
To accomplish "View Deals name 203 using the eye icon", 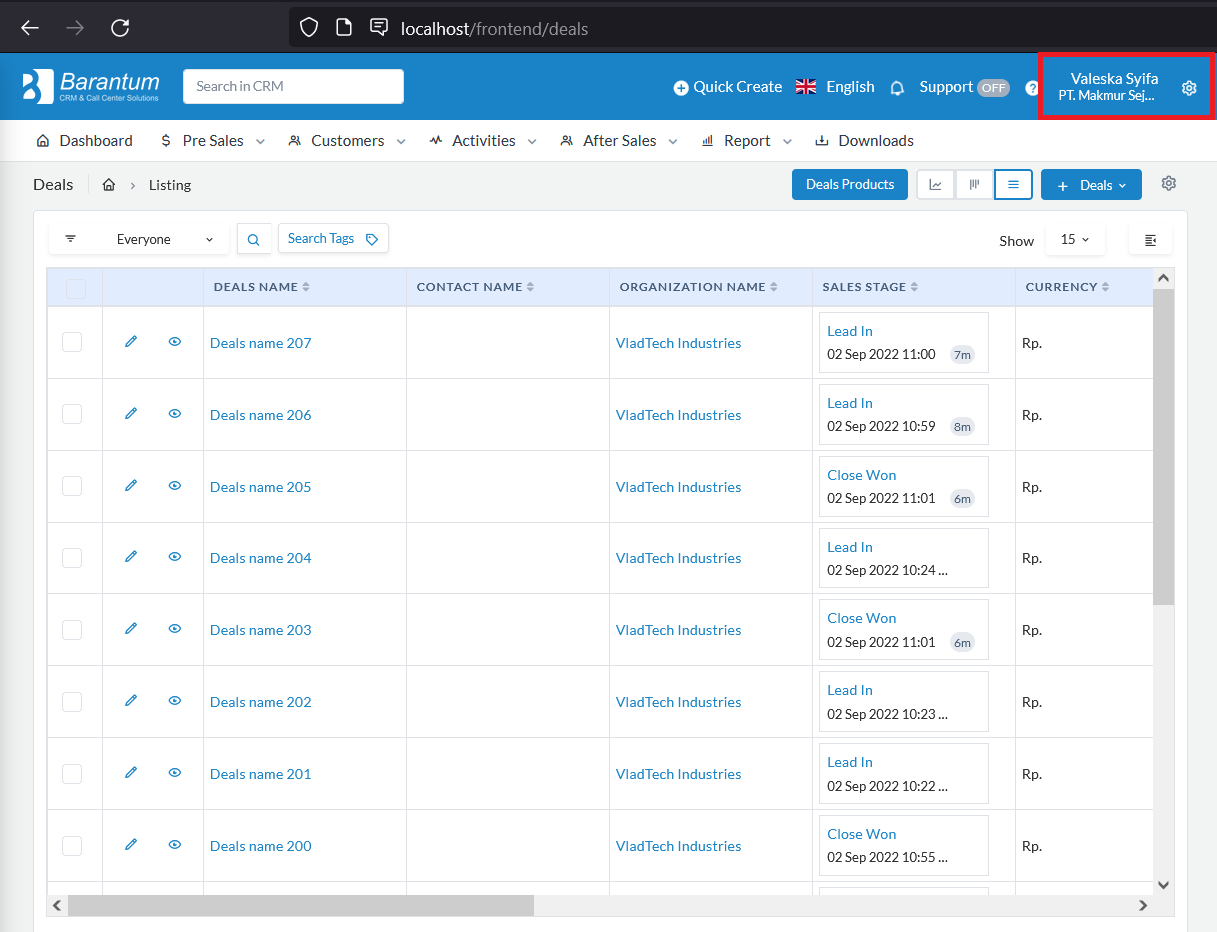I will pyautogui.click(x=175, y=629).
